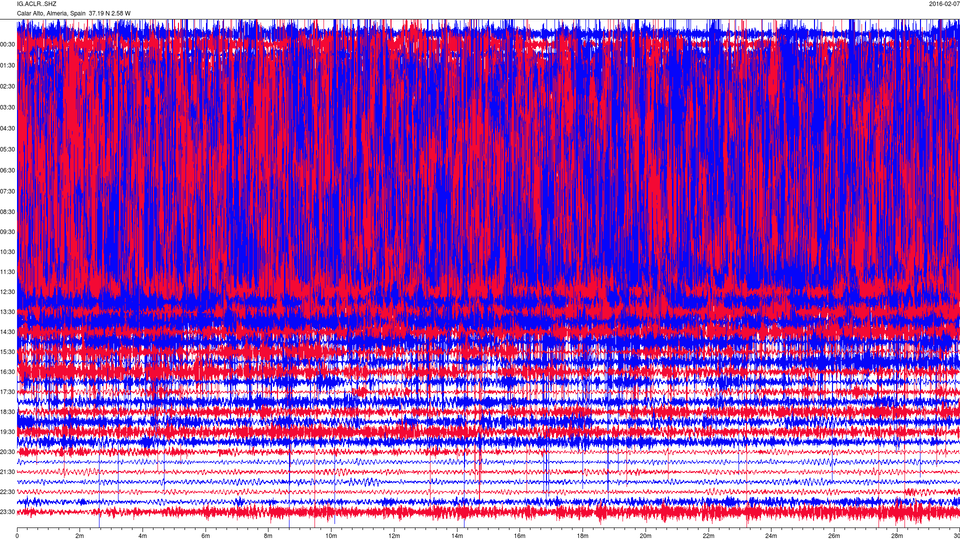This screenshot has height=540, width=960.
Task: Select the 13:30 time row label
Action: point(7,312)
